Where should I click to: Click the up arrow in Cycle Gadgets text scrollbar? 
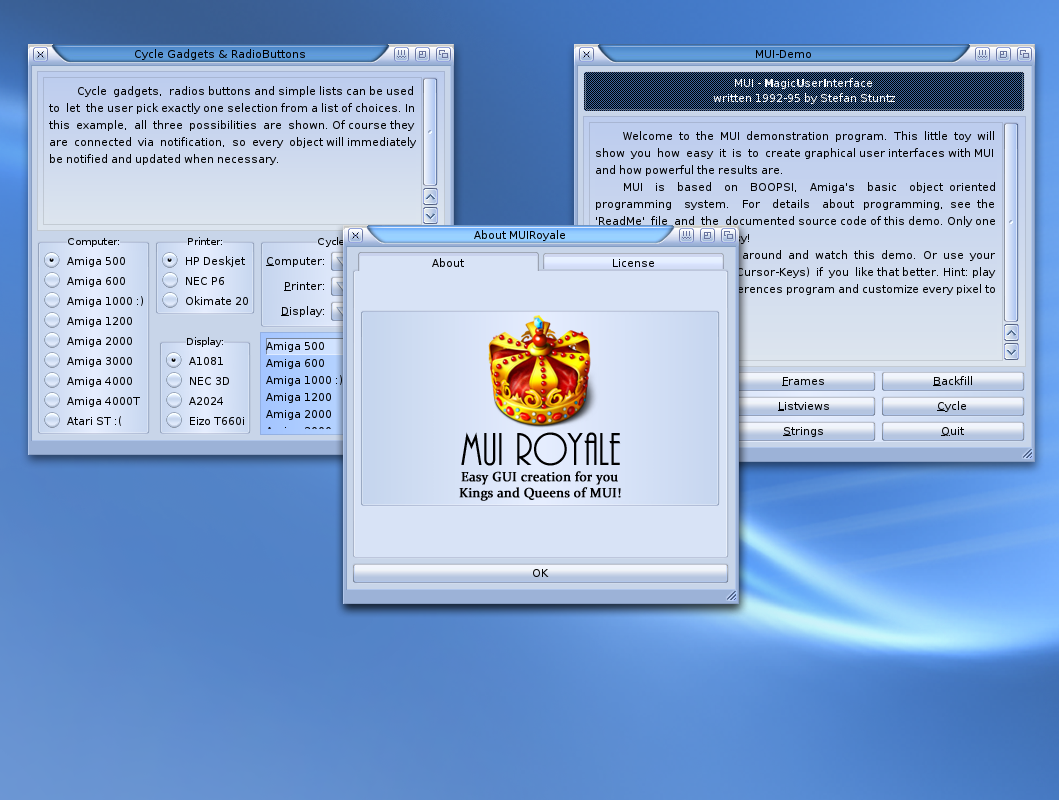click(x=430, y=196)
